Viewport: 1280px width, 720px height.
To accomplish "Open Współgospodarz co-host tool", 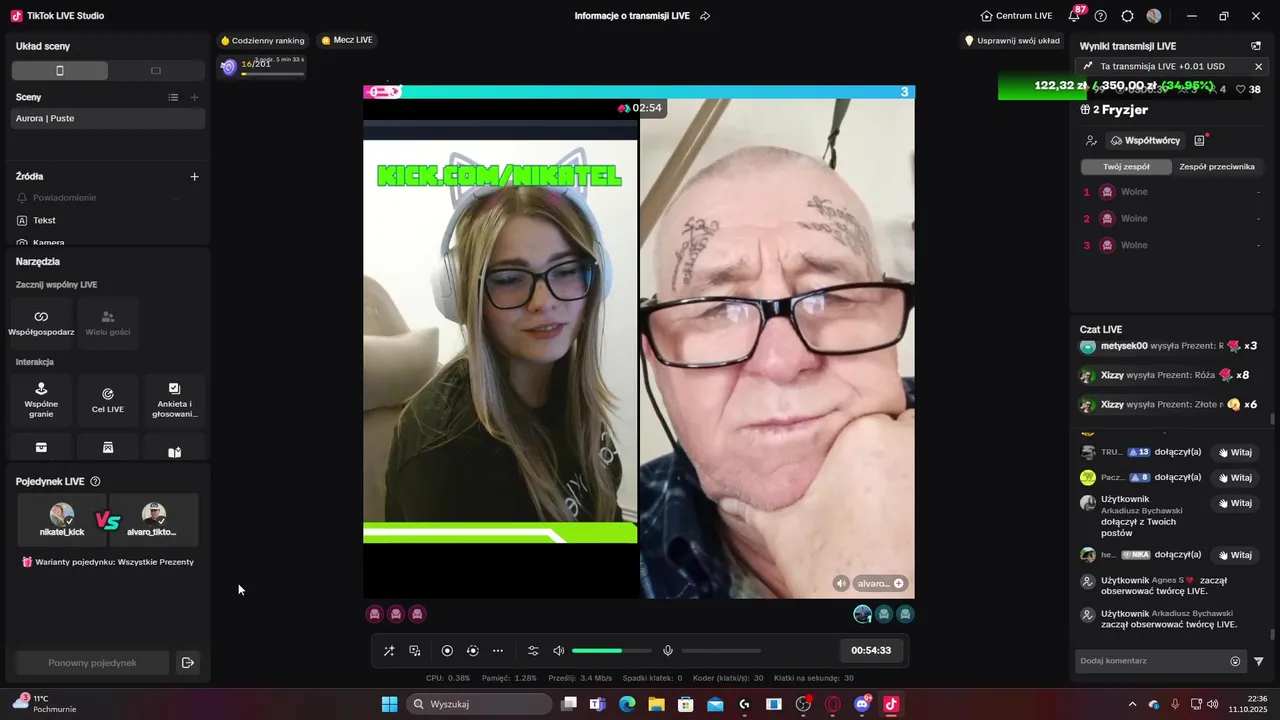I will [42, 322].
